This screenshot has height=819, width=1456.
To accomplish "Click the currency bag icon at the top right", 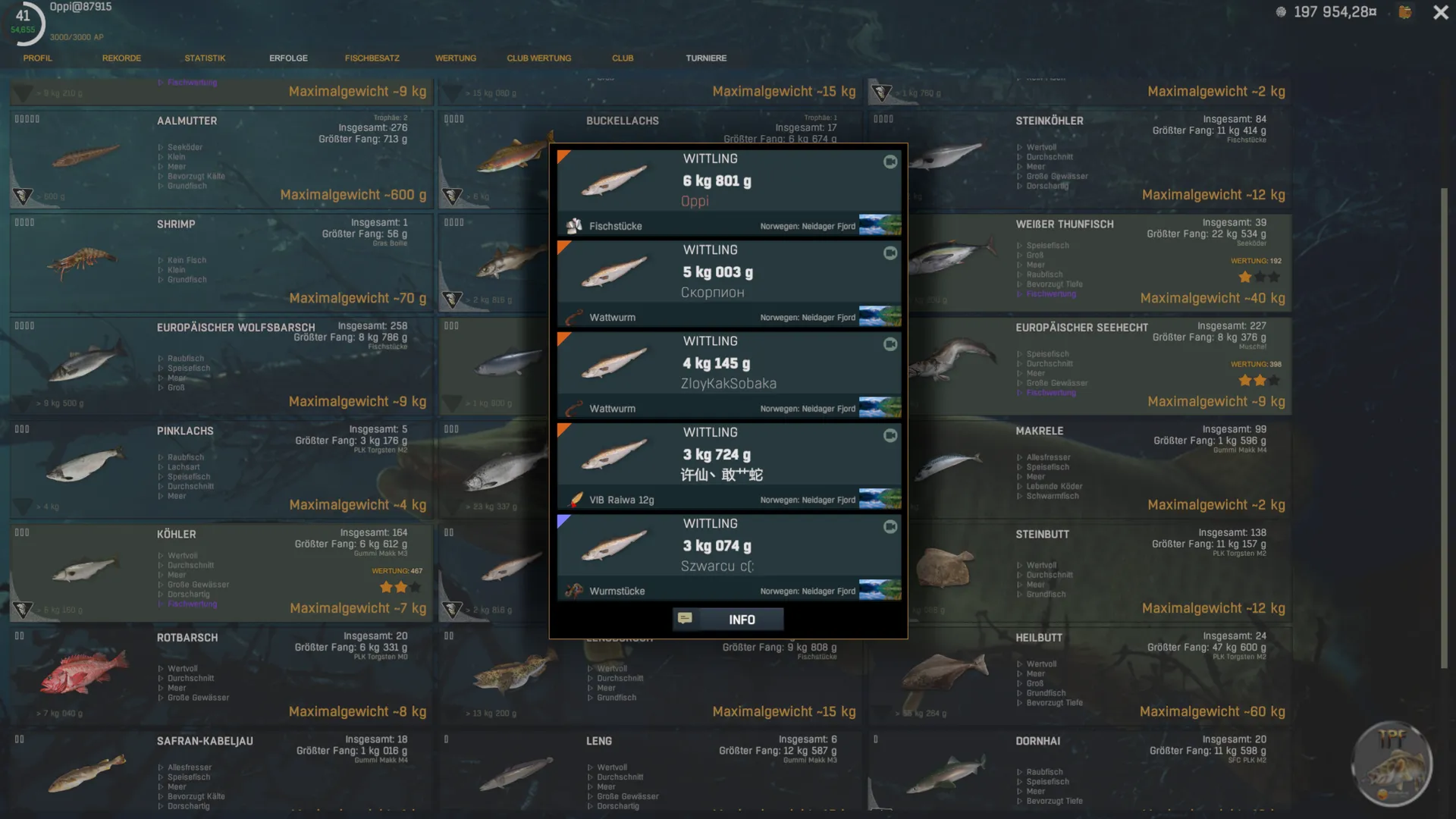I will (1405, 12).
